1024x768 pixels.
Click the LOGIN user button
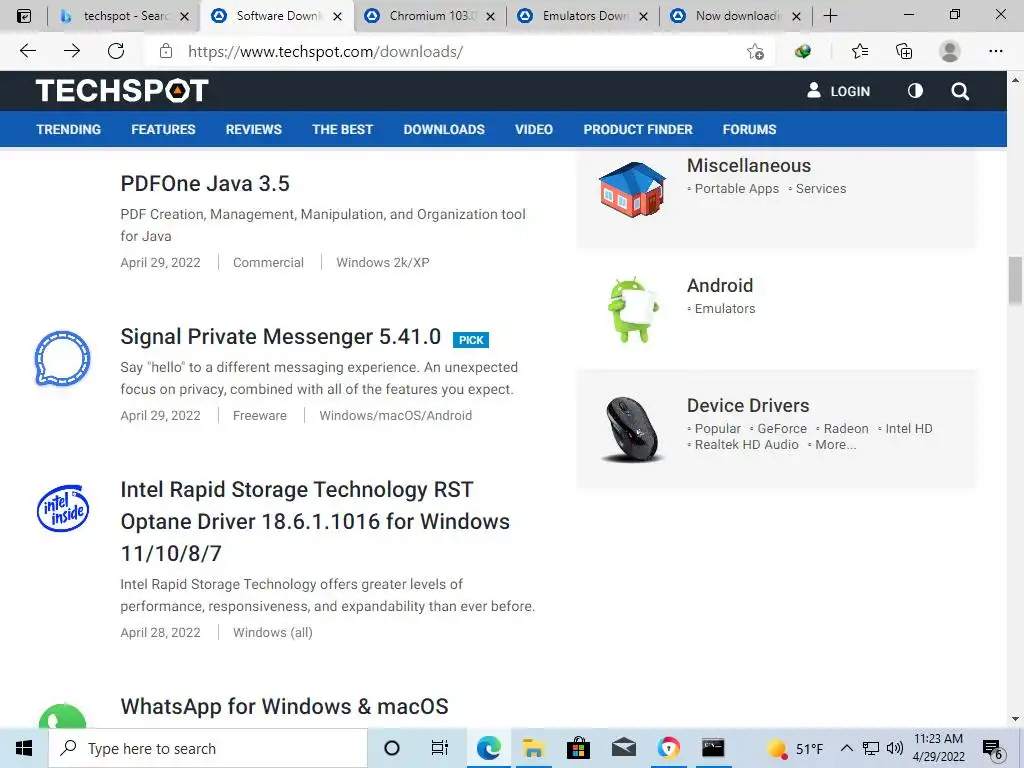[x=839, y=91]
